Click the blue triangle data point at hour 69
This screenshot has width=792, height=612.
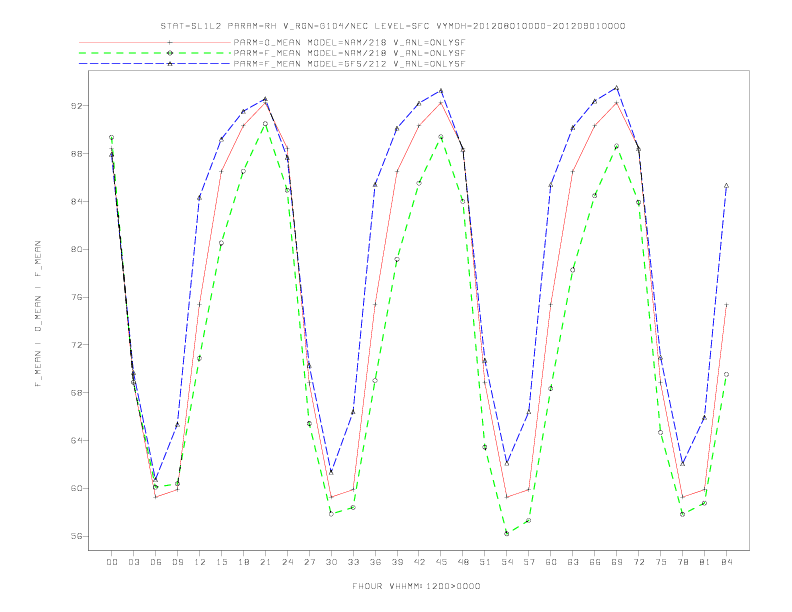pos(617,88)
